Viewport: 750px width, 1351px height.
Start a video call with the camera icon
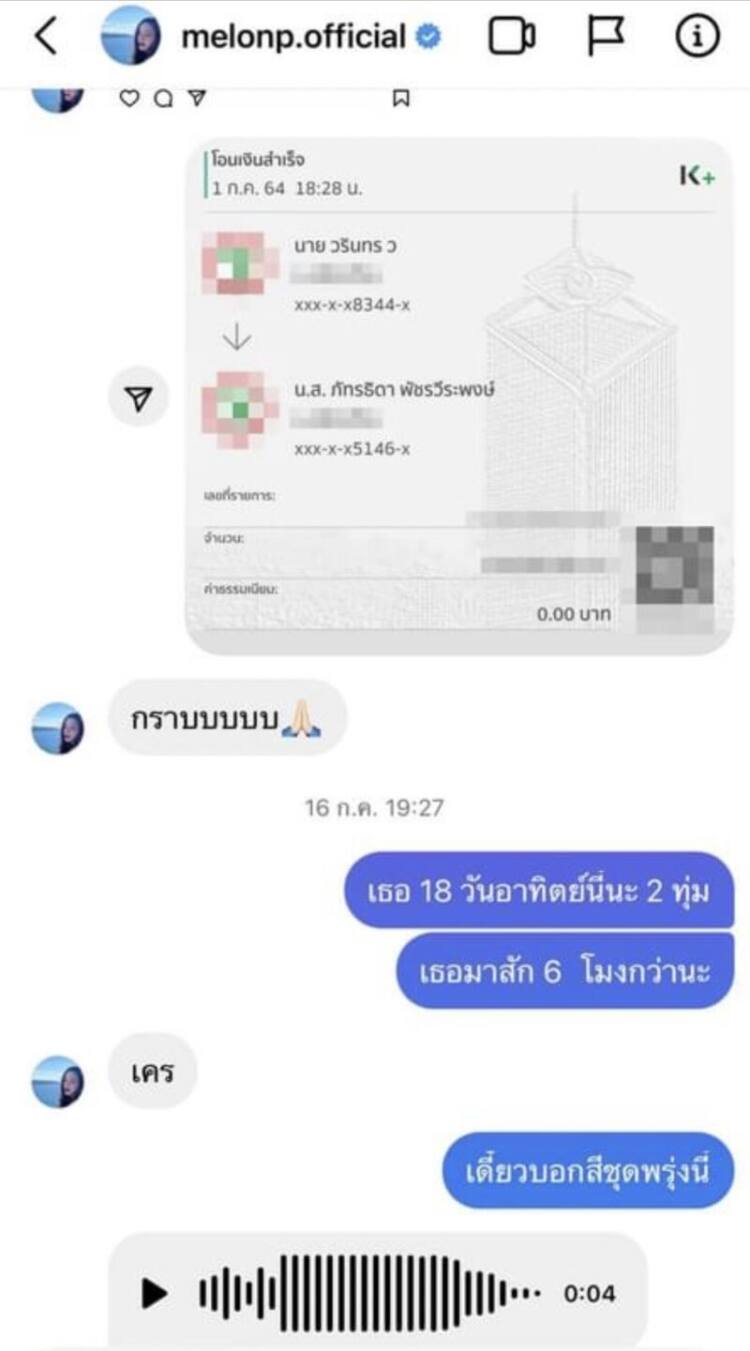tap(511, 36)
